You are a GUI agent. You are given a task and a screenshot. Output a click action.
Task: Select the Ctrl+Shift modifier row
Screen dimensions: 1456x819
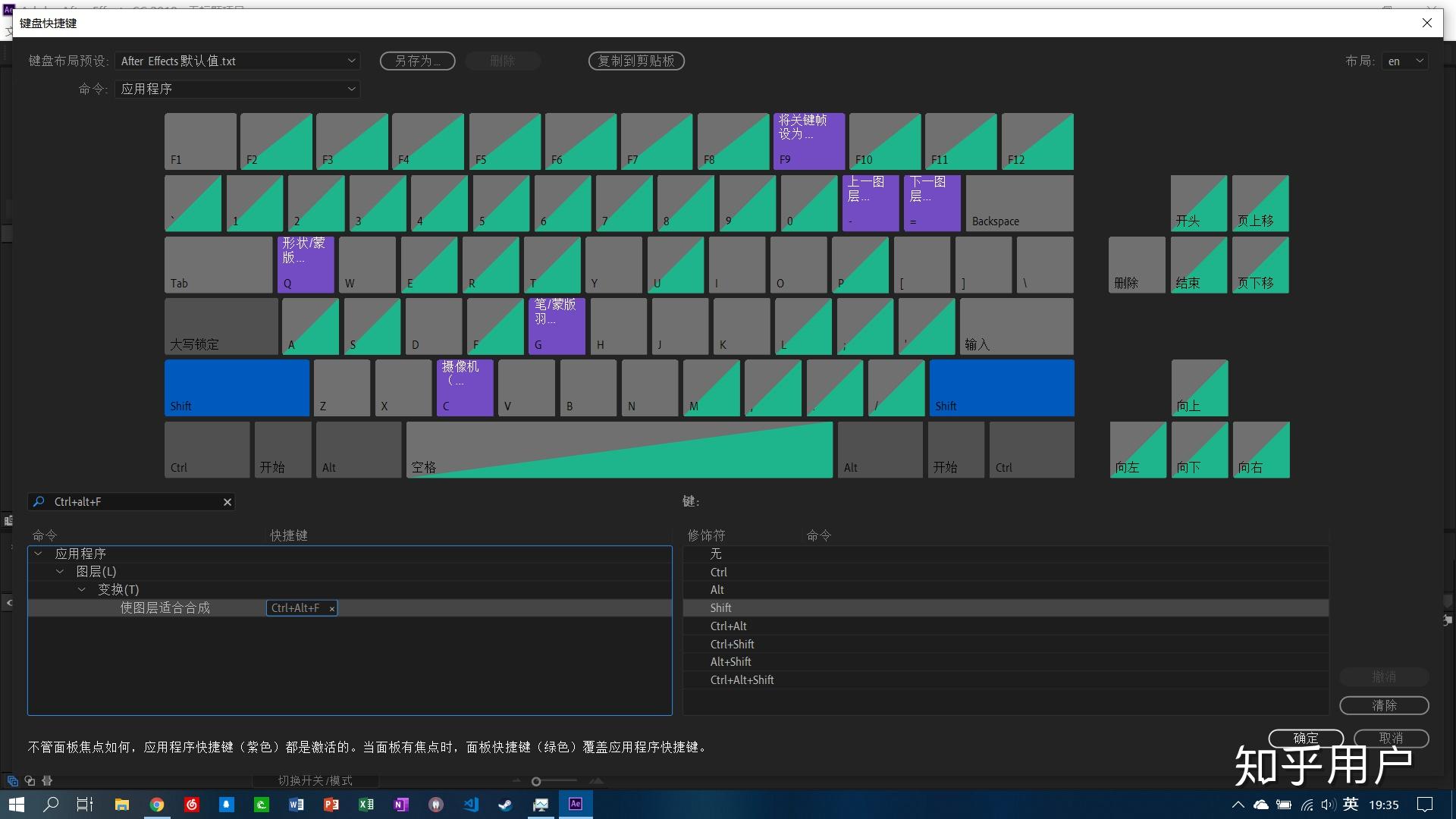[732, 645]
